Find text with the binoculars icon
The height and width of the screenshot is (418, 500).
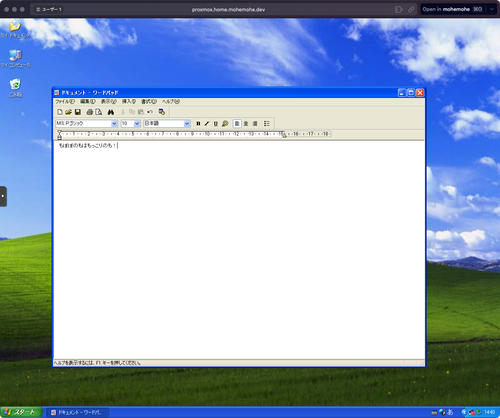[111, 112]
